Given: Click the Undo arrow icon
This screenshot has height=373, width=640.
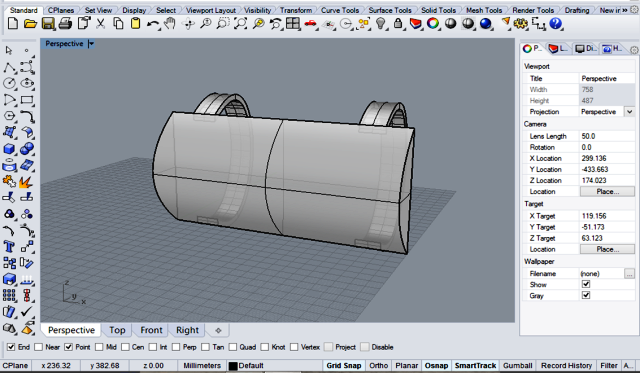Looking at the screenshot, I should click(x=153, y=24).
